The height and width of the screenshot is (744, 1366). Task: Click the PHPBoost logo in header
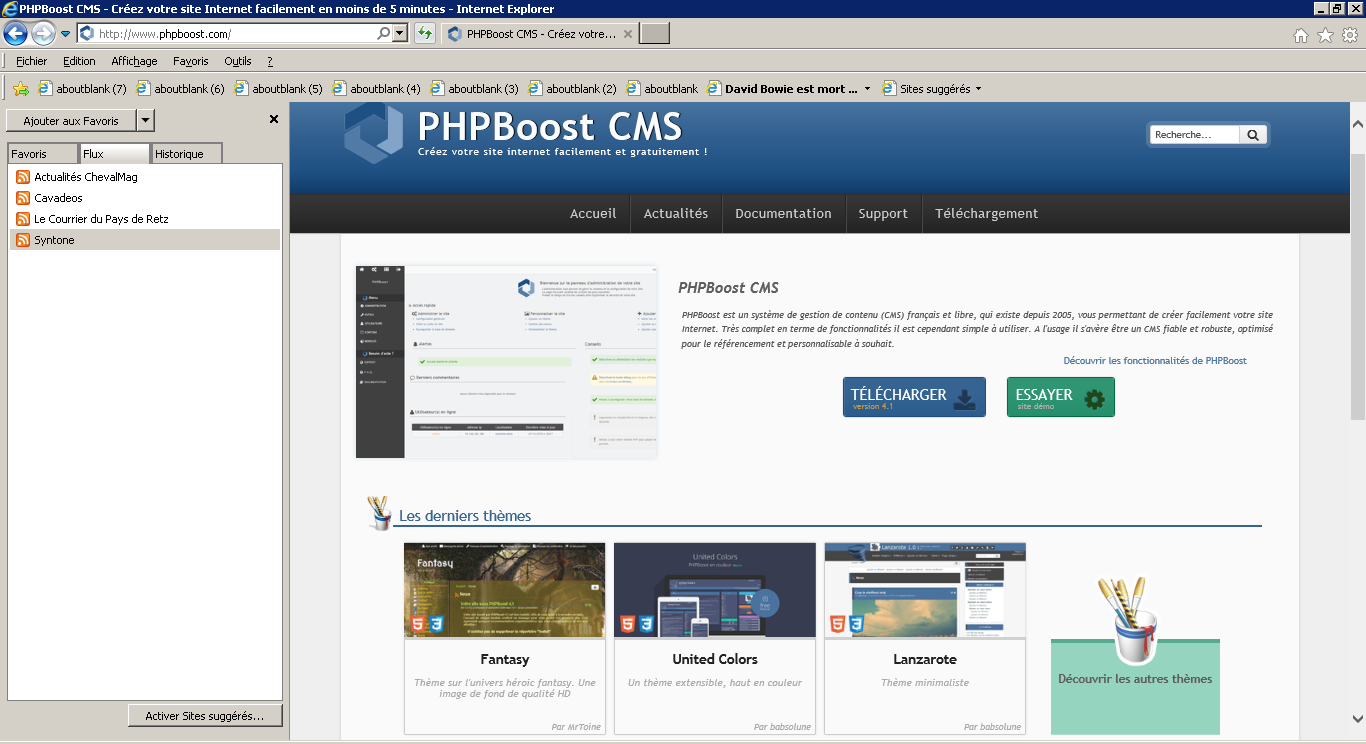coord(373,133)
